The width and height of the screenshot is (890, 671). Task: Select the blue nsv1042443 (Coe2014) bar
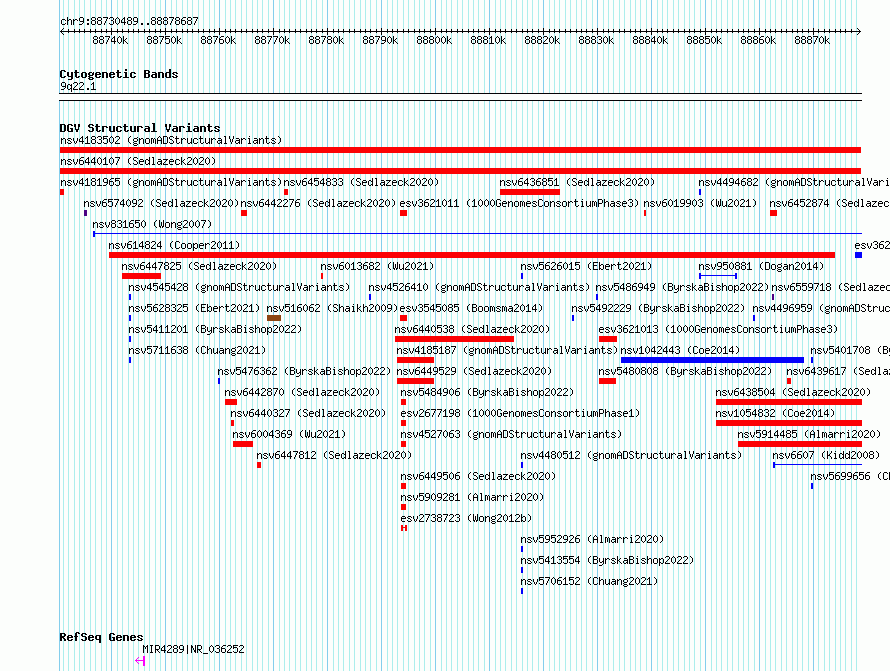pyautogui.click(x=712, y=360)
